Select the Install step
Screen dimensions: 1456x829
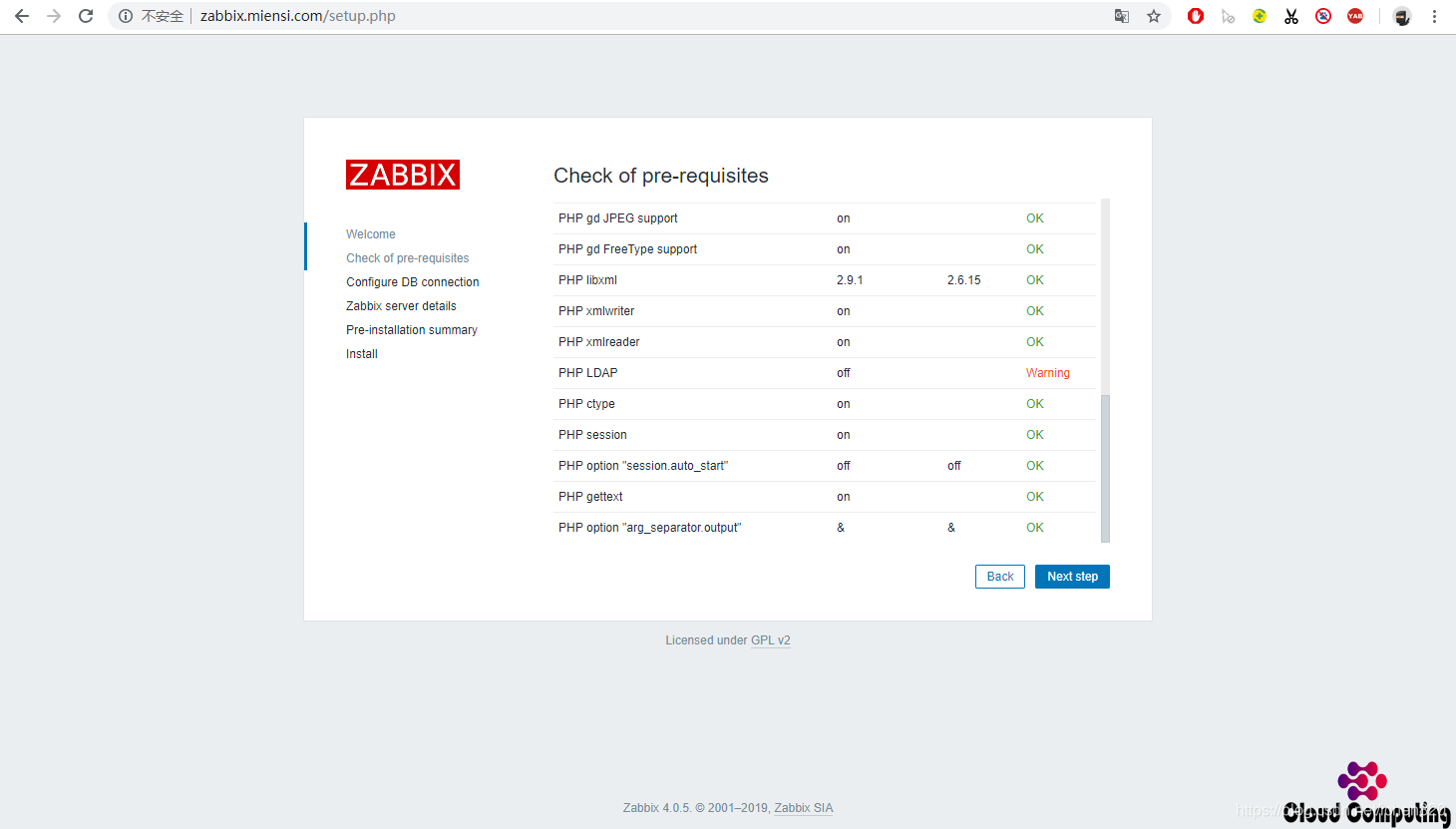click(x=362, y=354)
